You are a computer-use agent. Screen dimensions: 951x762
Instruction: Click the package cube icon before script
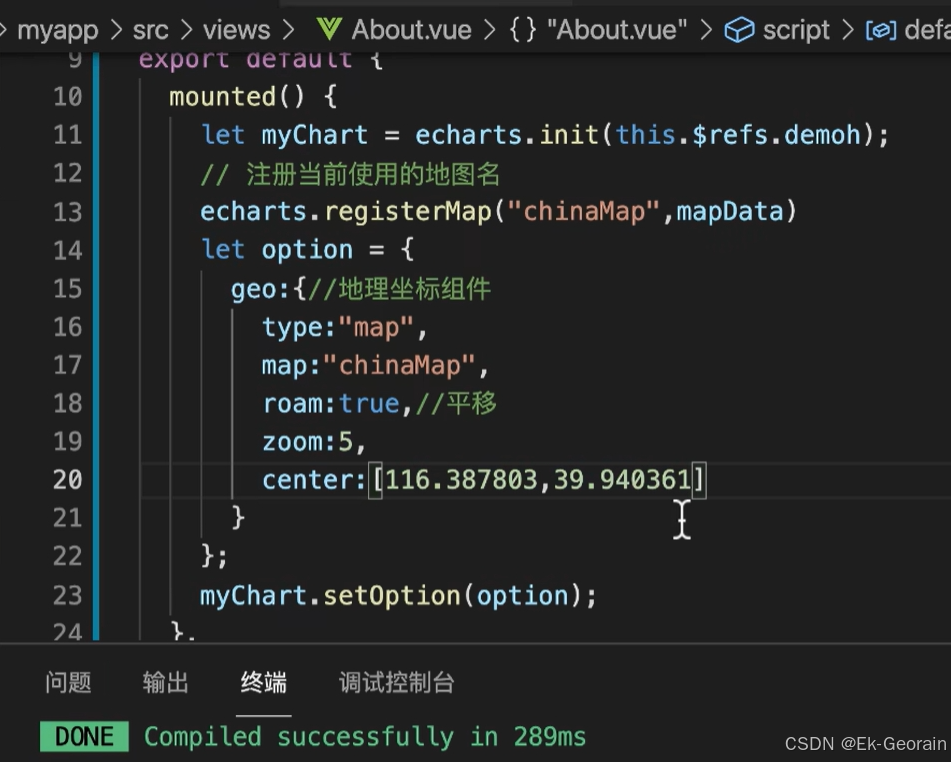click(740, 29)
